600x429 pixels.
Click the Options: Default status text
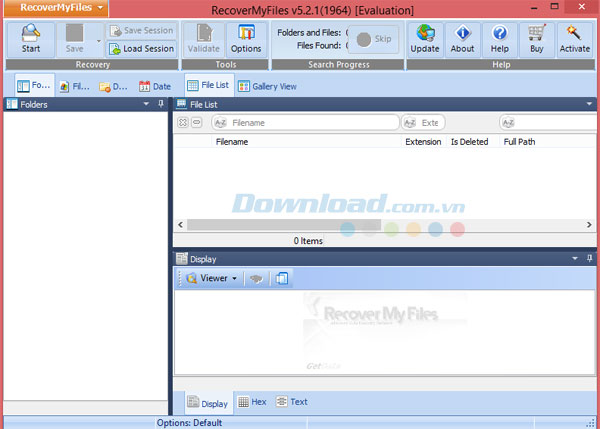(x=189, y=423)
